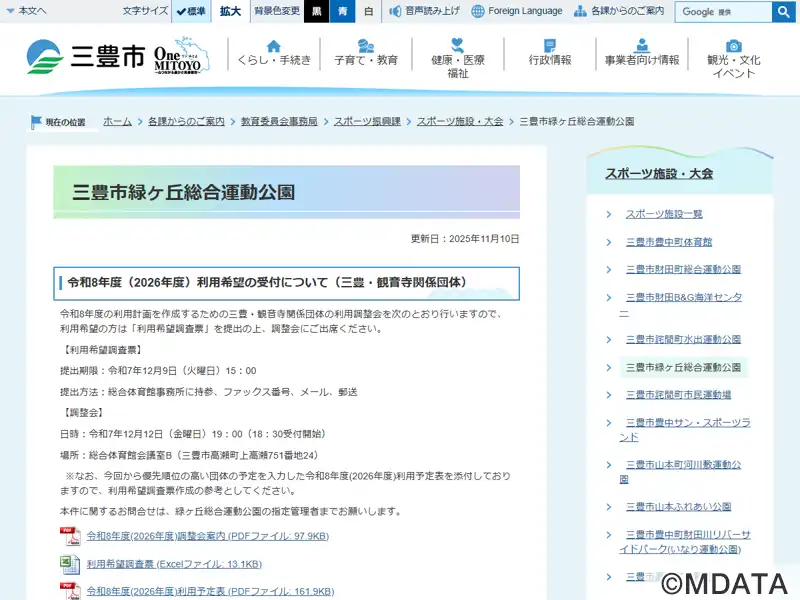Select 拡大 text size
This screenshot has width=800, height=600.
pyautogui.click(x=230, y=11)
